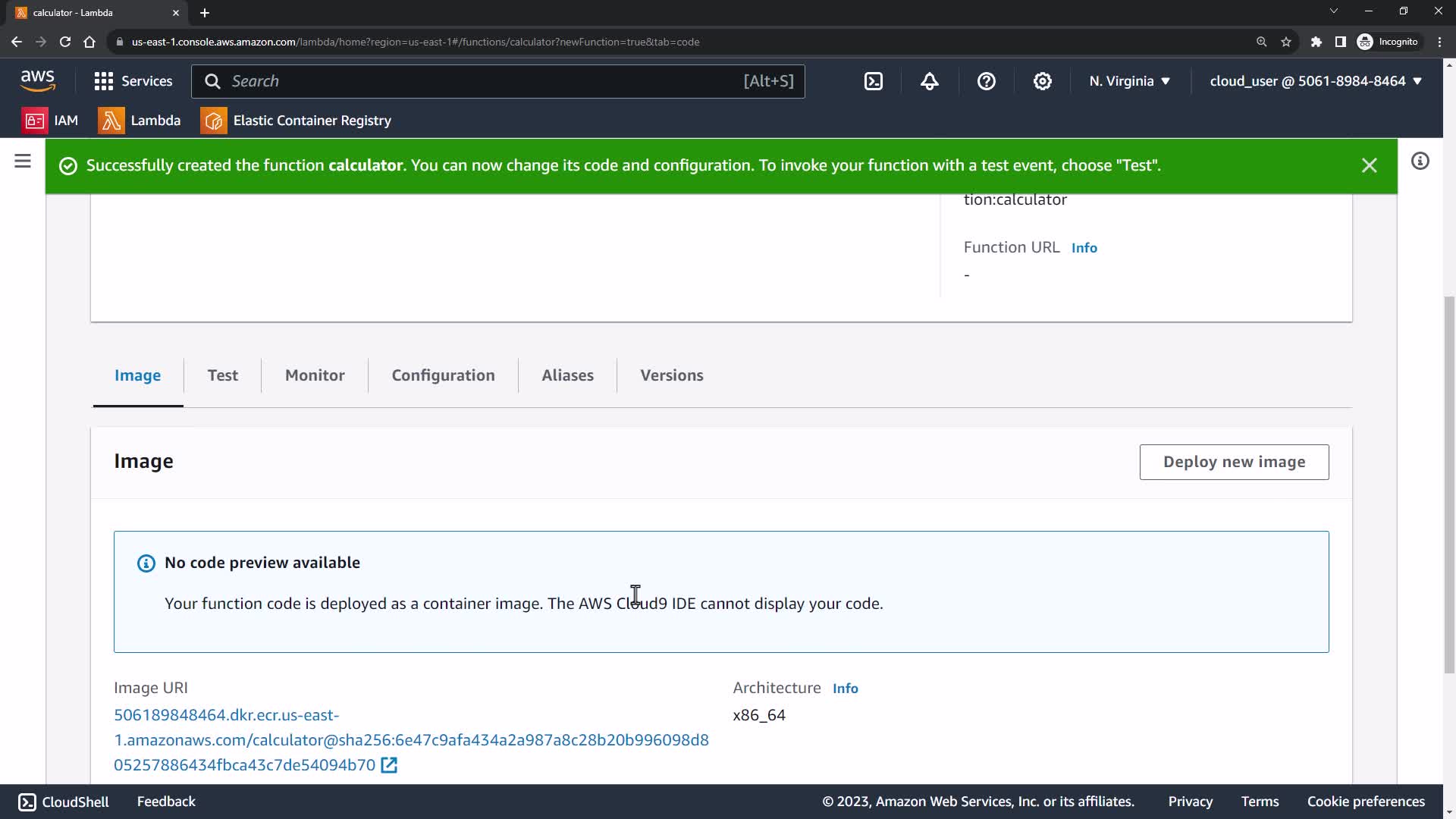Open the console settings gear icon
This screenshot has height=819, width=1456.
coord(1043,81)
